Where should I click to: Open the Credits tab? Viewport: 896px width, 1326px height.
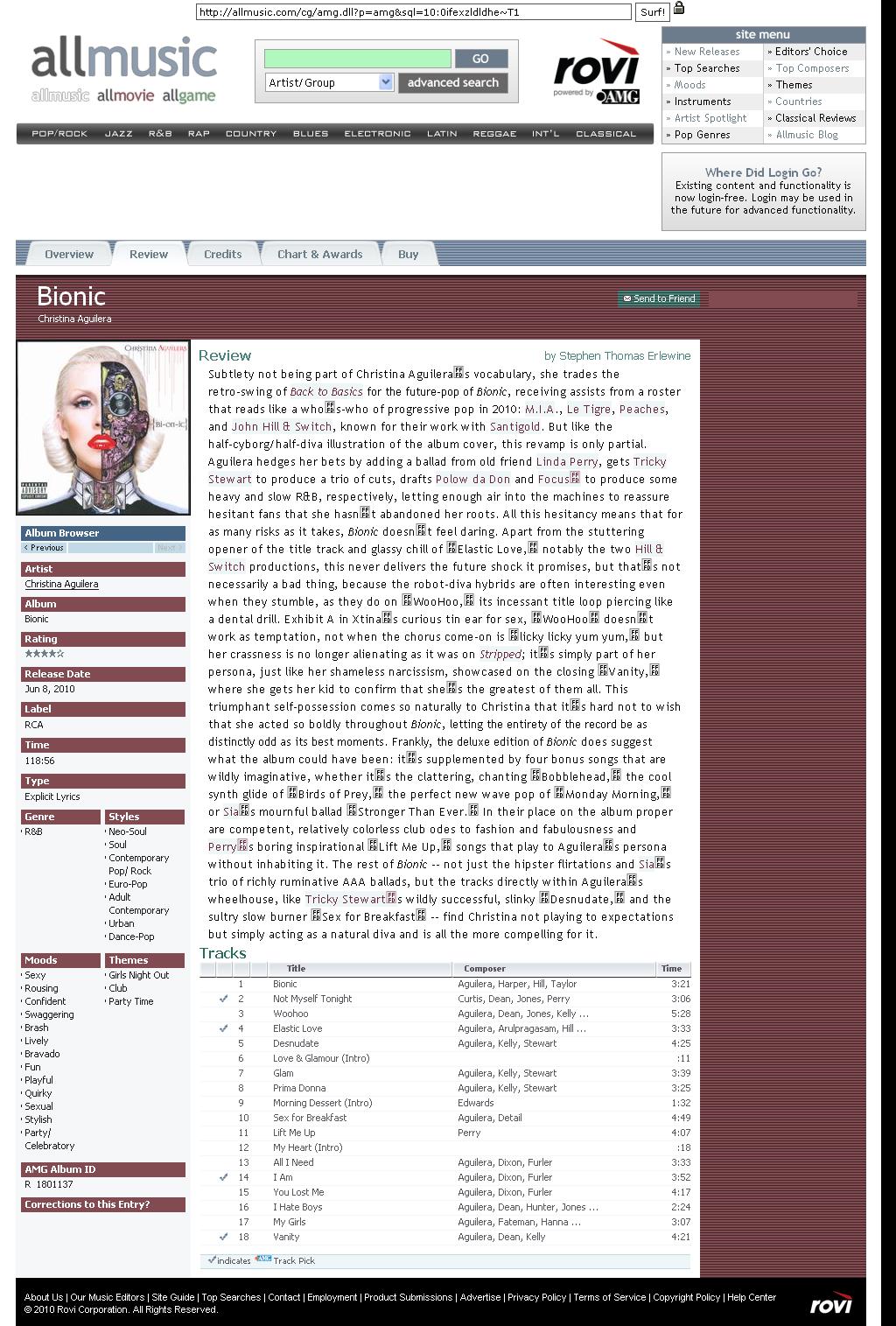pos(223,254)
